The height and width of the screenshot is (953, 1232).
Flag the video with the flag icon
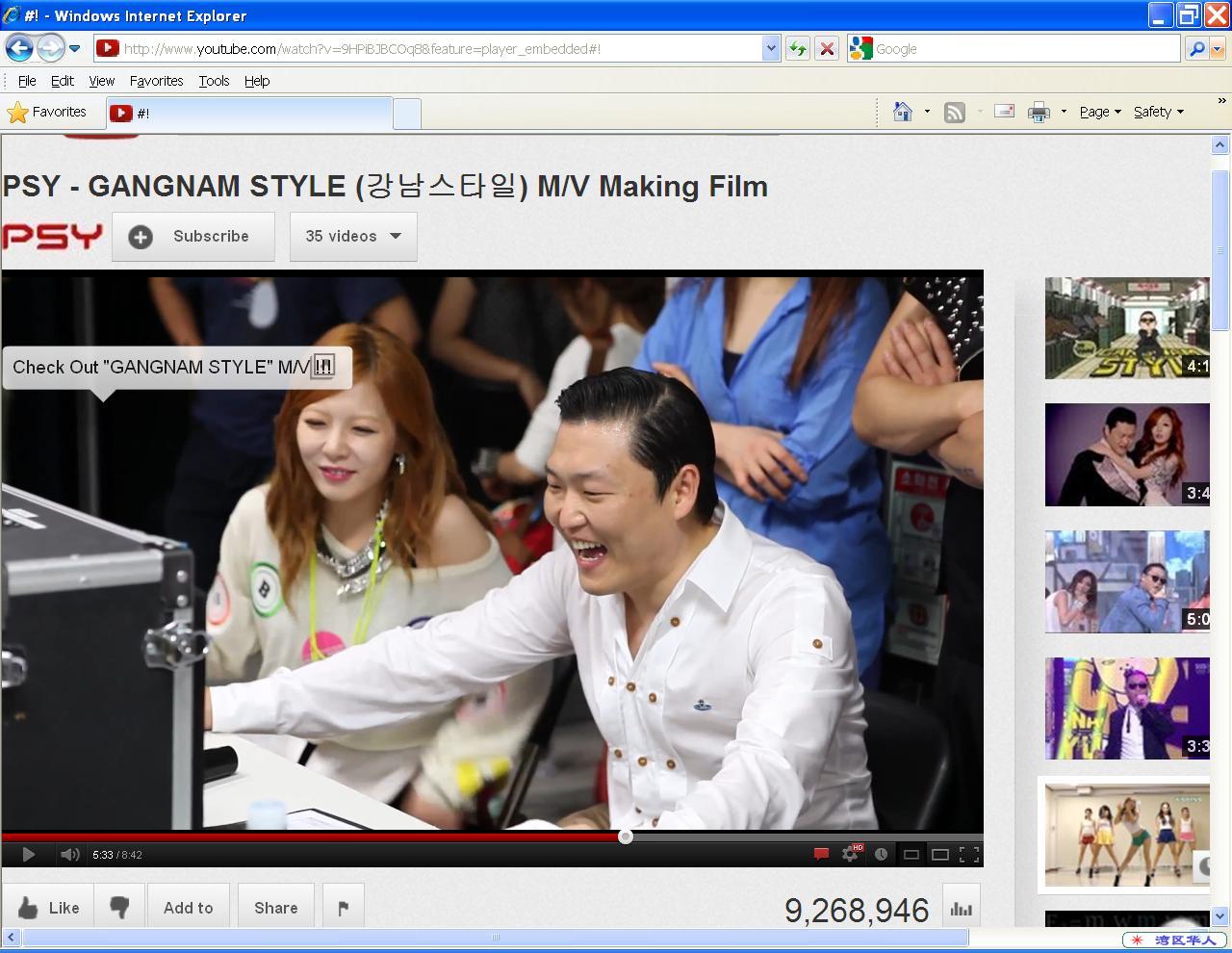pos(344,908)
